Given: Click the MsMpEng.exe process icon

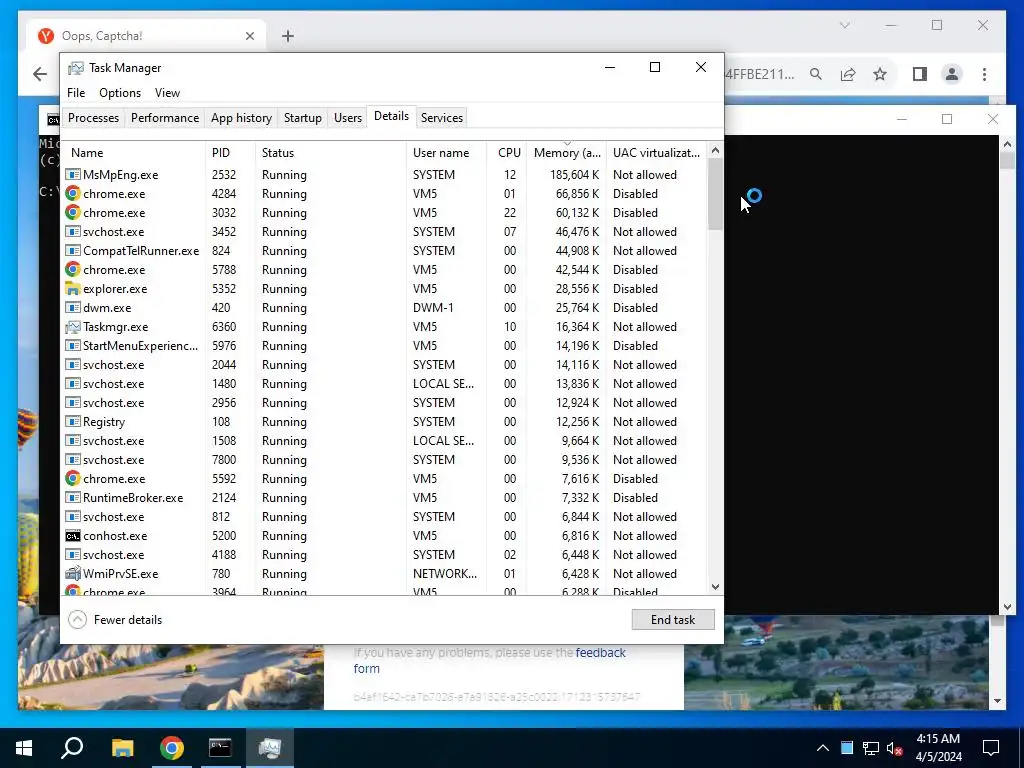Looking at the screenshot, I should [x=73, y=175].
